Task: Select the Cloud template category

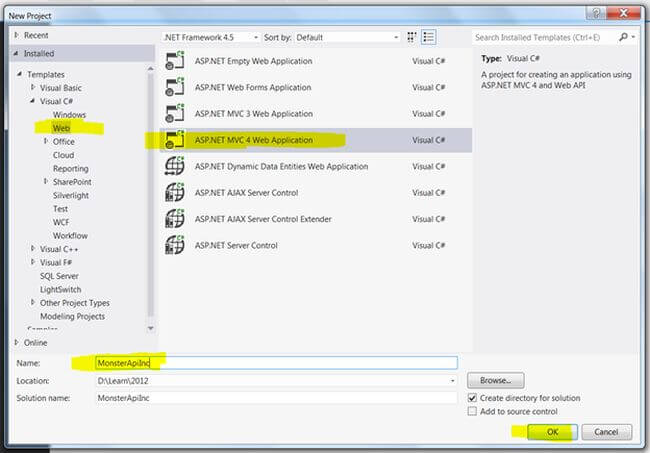Action: point(63,155)
